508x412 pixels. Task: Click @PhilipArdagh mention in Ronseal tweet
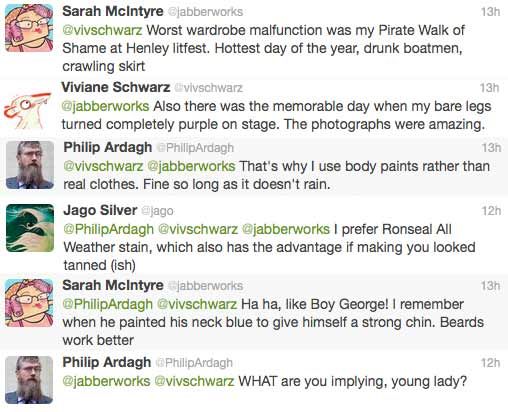(108, 229)
